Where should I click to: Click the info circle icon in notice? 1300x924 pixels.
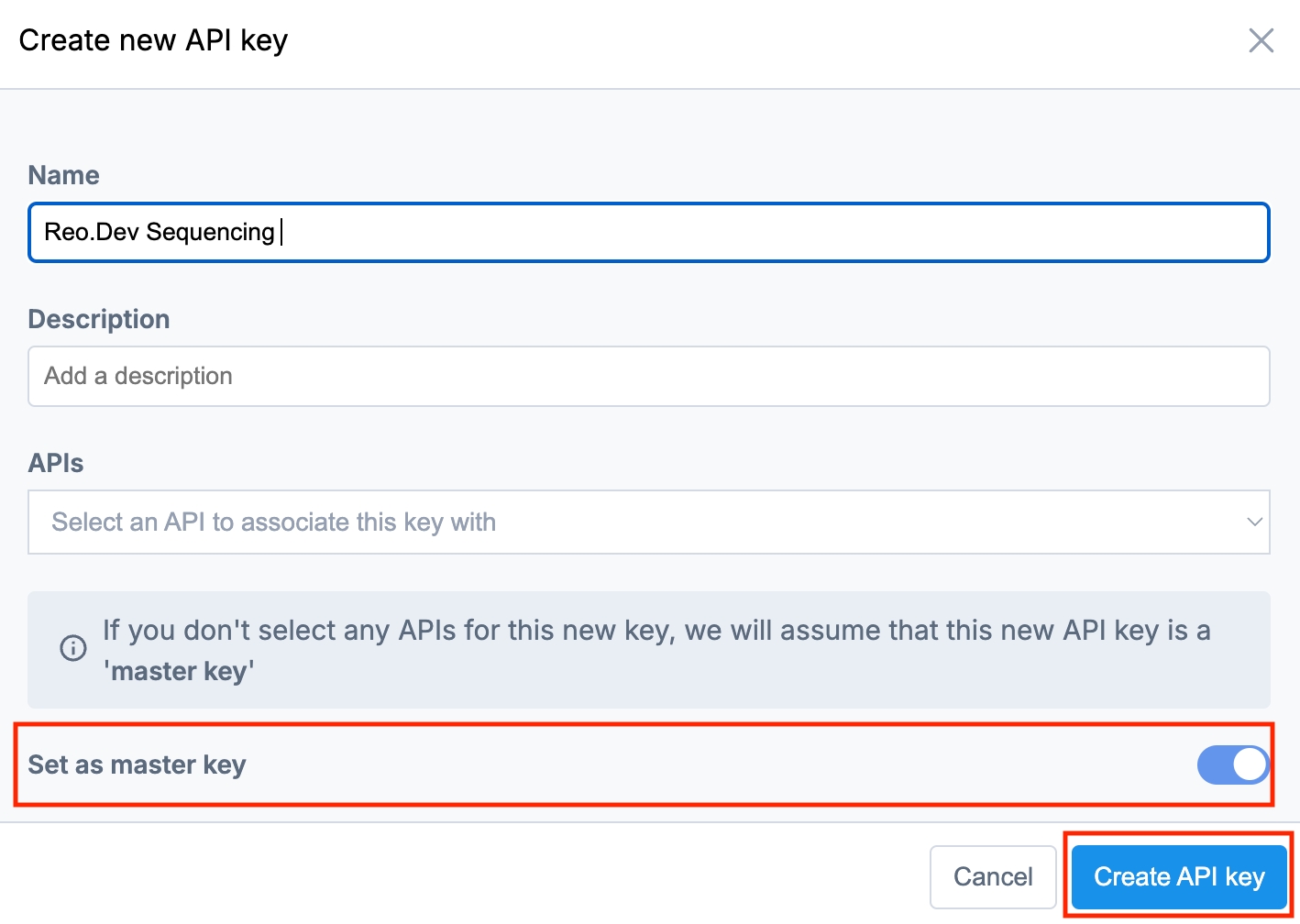[73, 648]
